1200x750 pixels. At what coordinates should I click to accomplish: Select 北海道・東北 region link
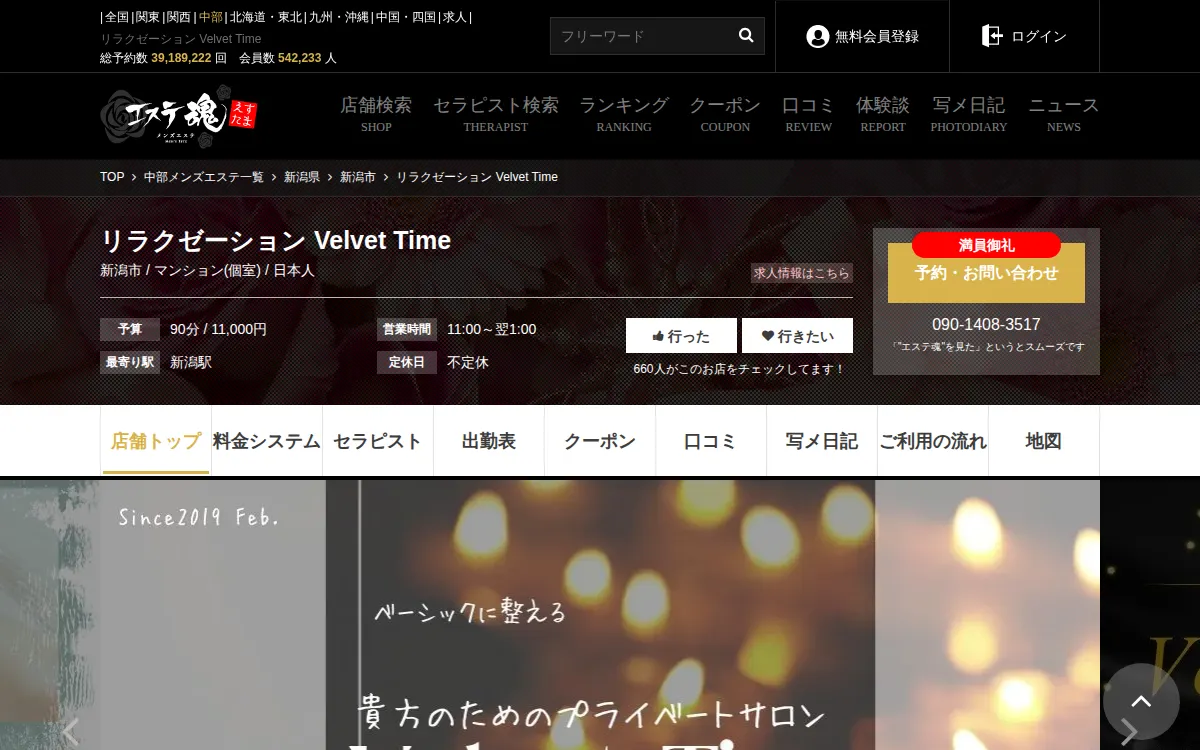coord(266,17)
